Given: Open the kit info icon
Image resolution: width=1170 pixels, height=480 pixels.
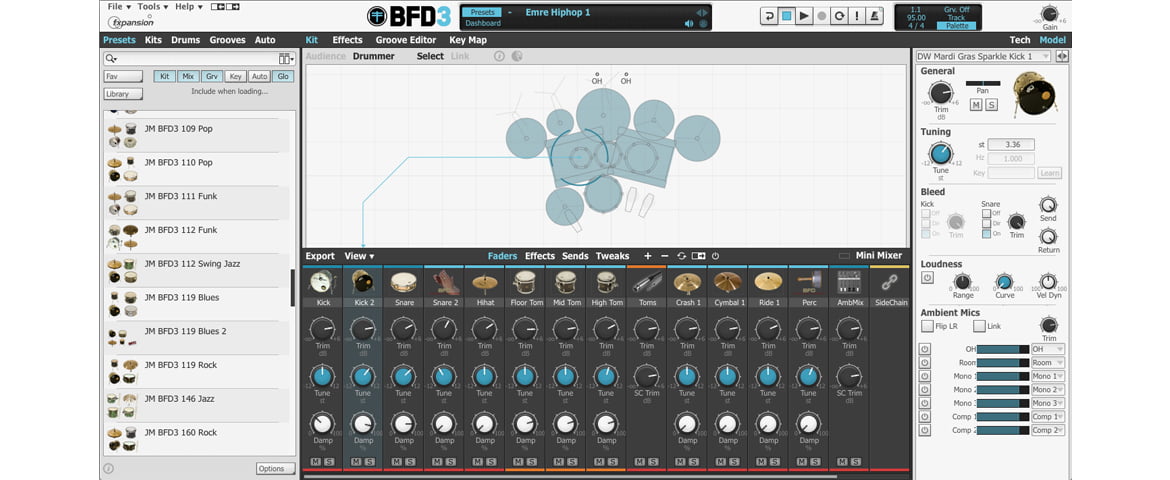Looking at the screenshot, I should (499, 56).
